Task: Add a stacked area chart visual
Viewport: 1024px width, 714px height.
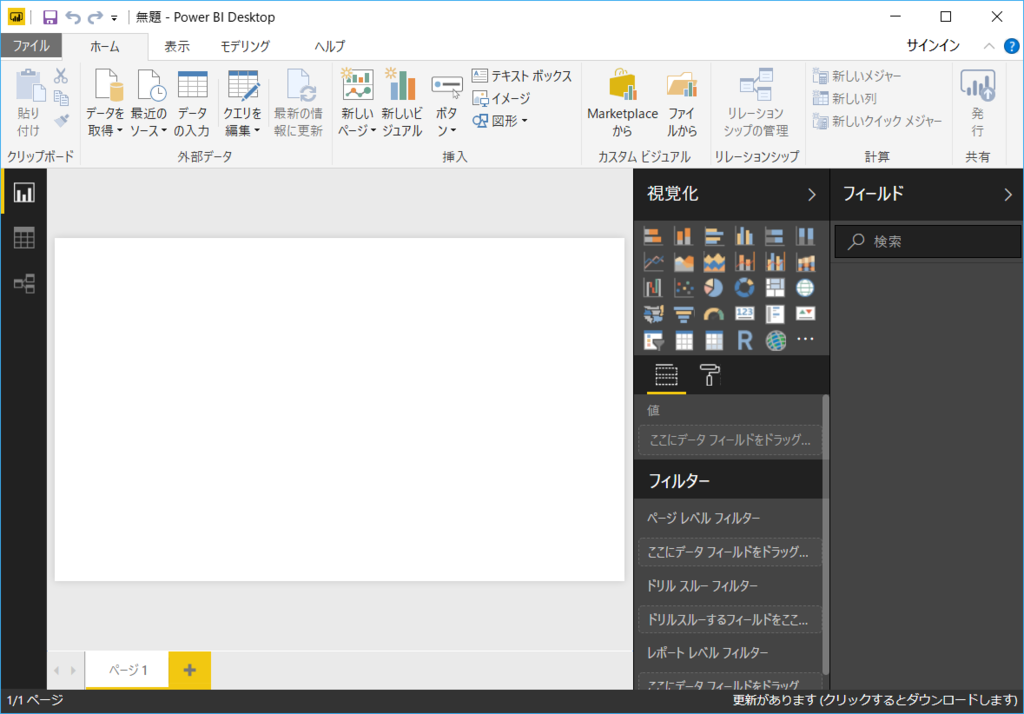Action: click(x=714, y=262)
